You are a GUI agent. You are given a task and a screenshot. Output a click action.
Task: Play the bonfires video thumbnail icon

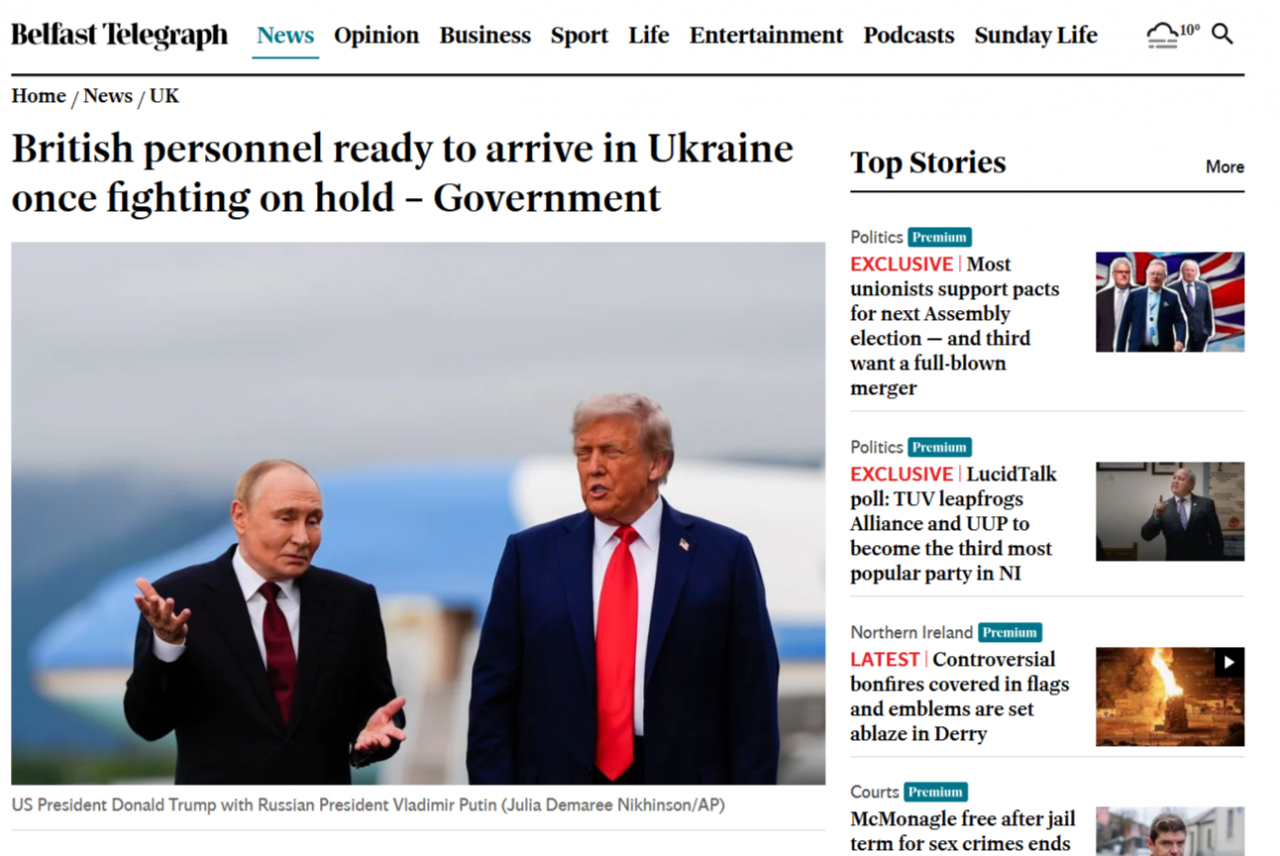pyautogui.click(x=1229, y=662)
